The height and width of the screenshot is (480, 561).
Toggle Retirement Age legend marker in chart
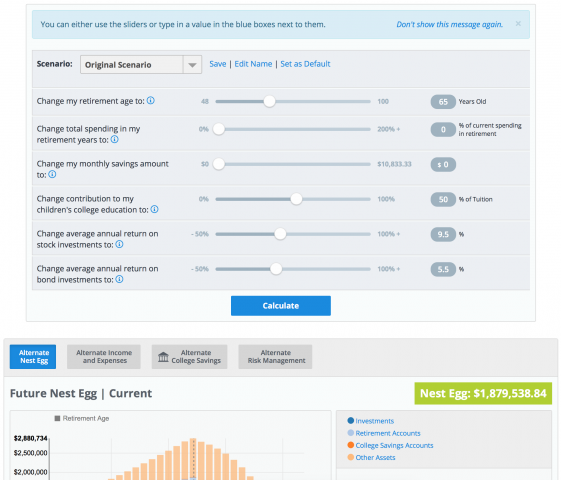57,418
